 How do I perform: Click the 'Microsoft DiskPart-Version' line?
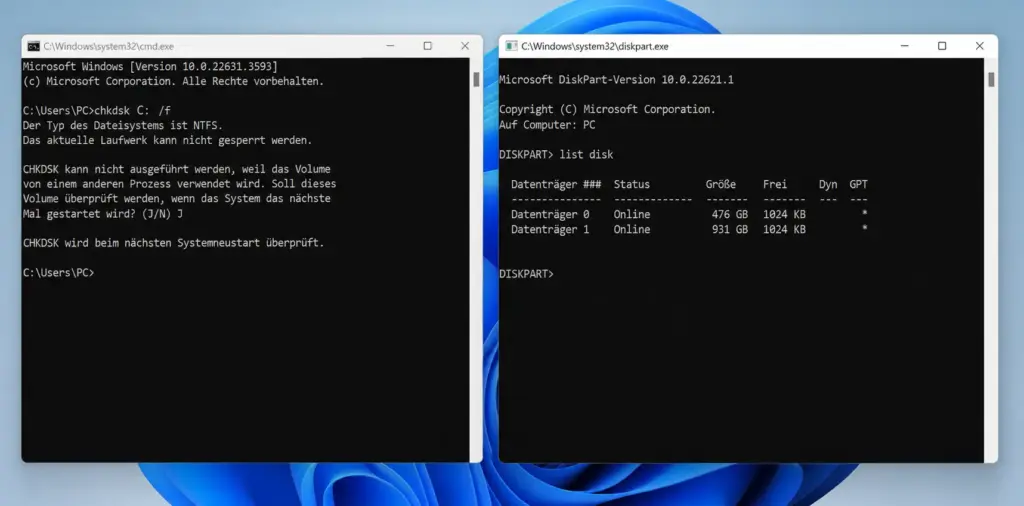click(x=616, y=80)
